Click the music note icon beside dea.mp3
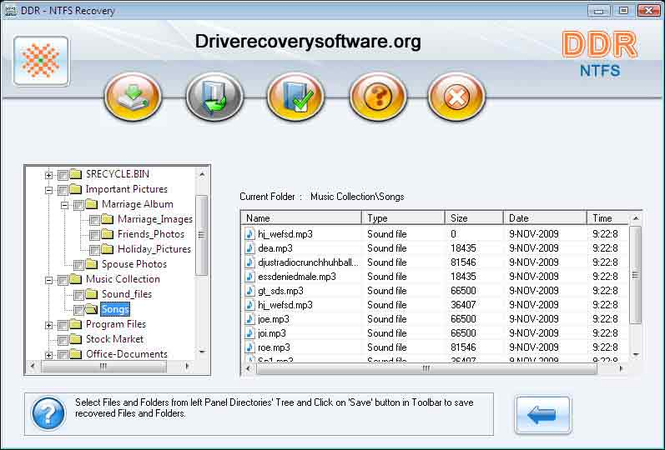This screenshot has height=450, width=665. click(250, 248)
